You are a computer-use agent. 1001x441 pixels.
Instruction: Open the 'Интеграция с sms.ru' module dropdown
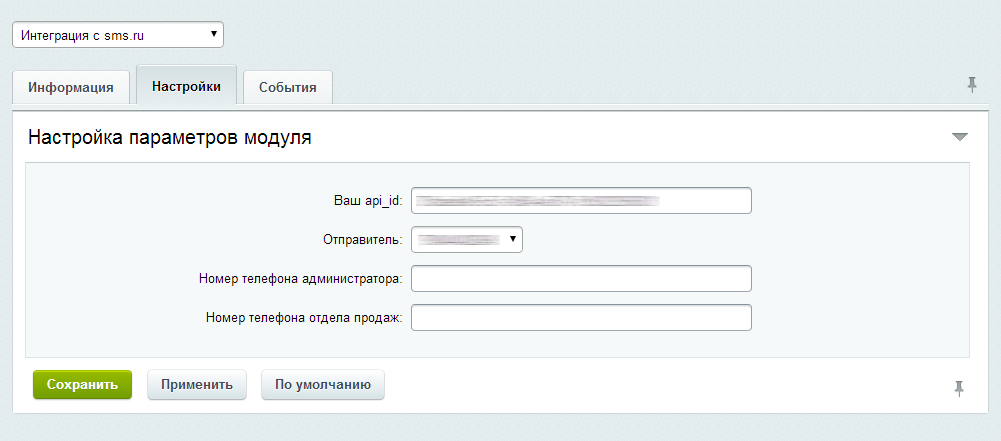click(117, 35)
